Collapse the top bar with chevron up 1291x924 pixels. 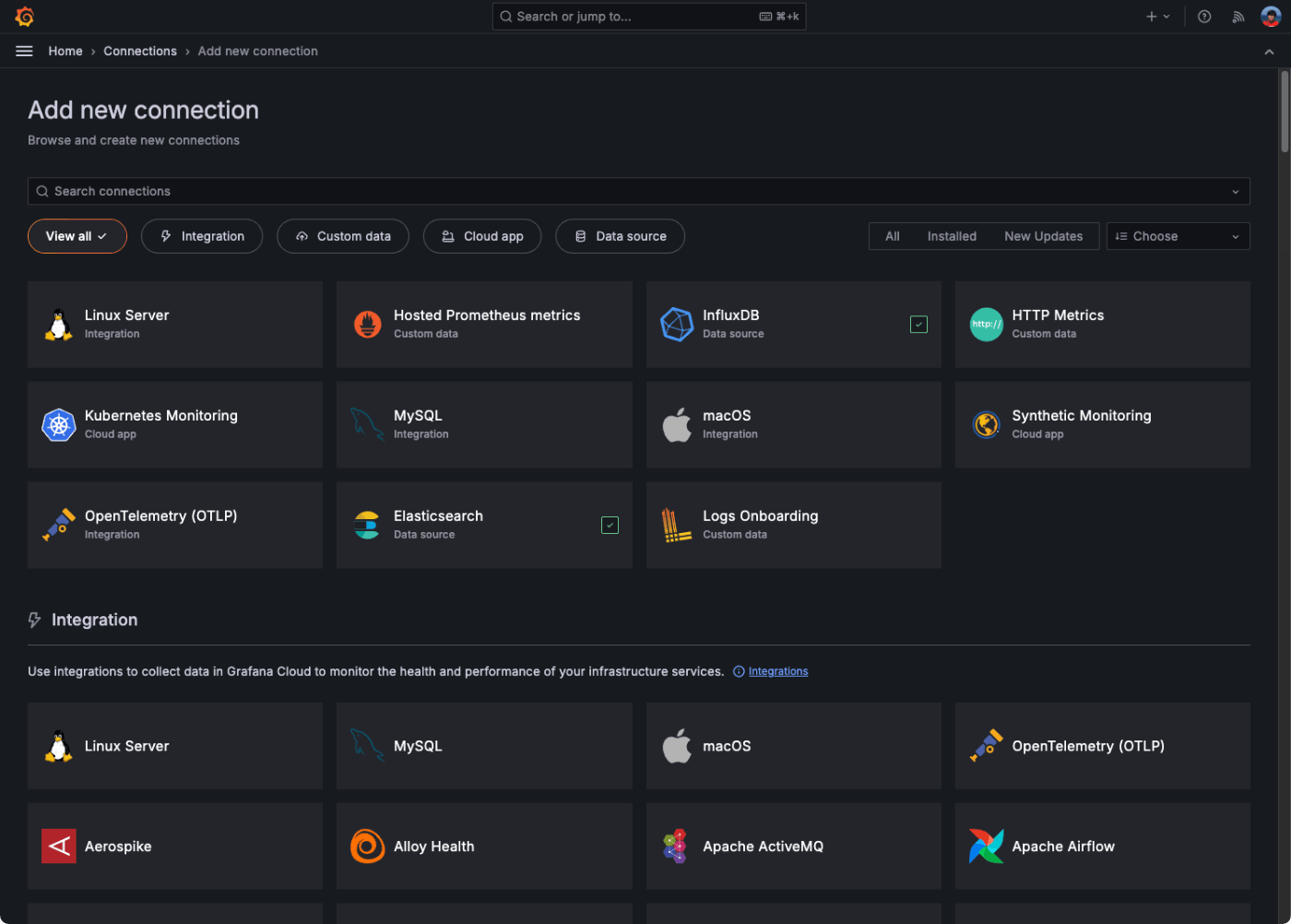click(1269, 52)
